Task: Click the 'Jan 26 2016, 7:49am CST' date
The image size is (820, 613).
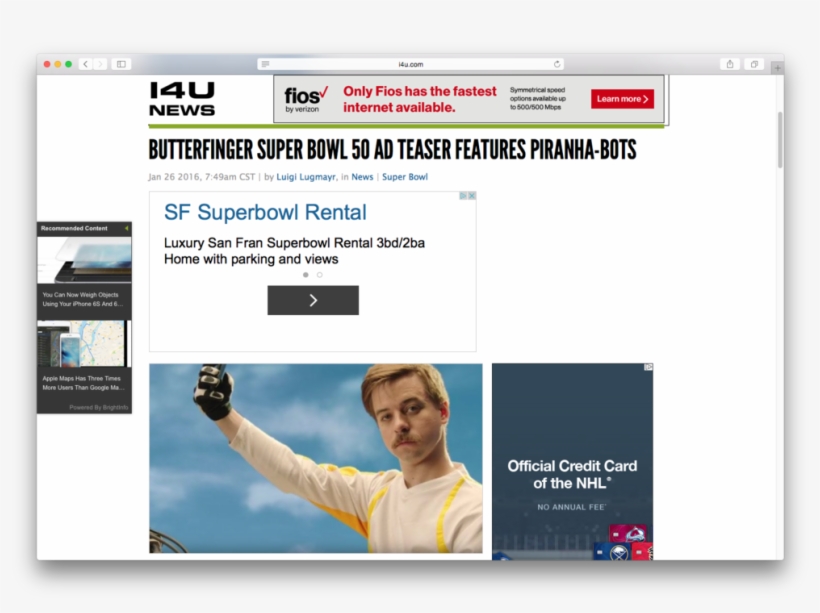Action: pyautogui.click(x=201, y=177)
